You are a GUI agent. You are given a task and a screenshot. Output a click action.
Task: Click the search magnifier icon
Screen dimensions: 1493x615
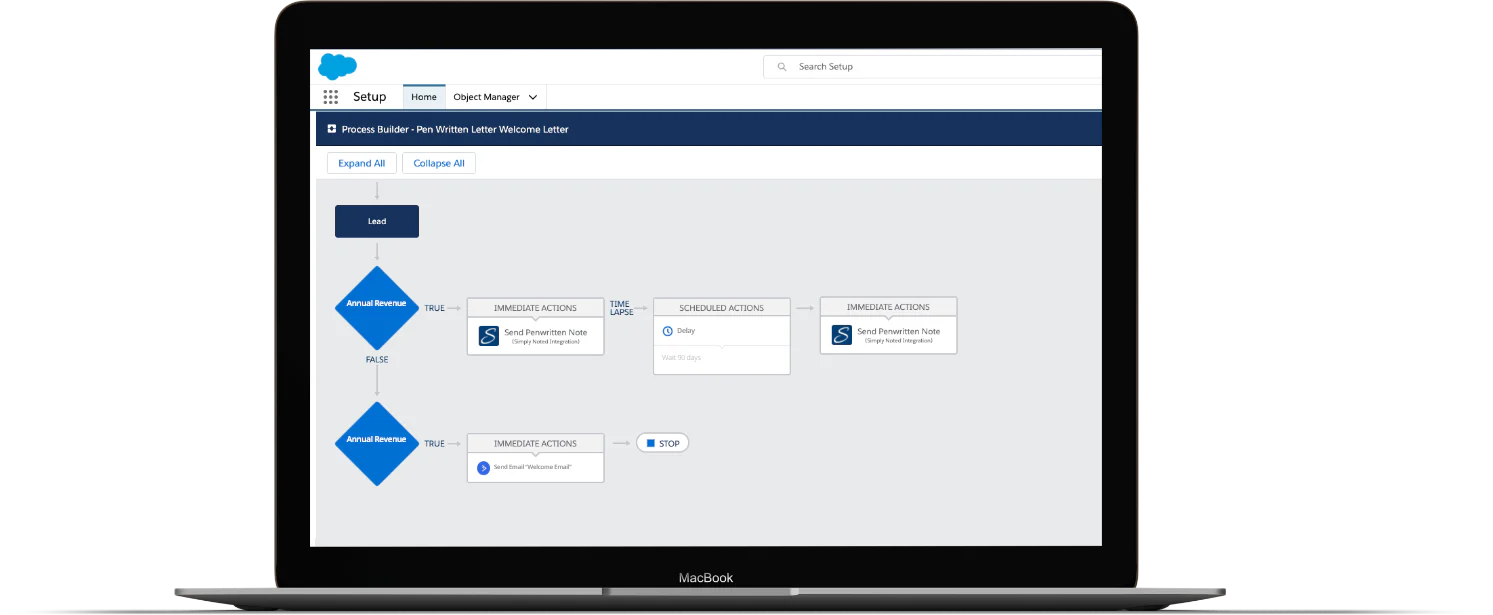tap(781, 67)
